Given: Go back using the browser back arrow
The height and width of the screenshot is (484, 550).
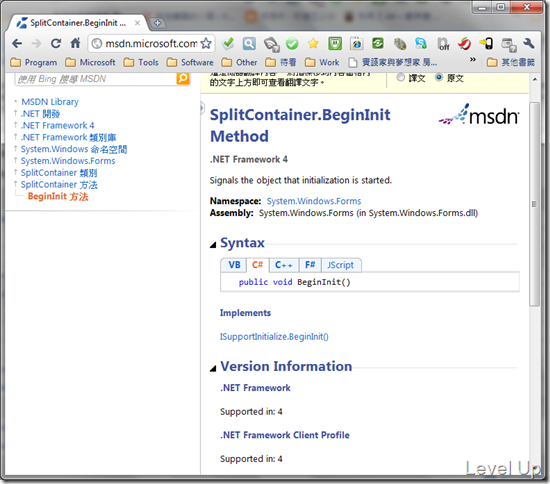Looking at the screenshot, I should (x=17, y=43).
